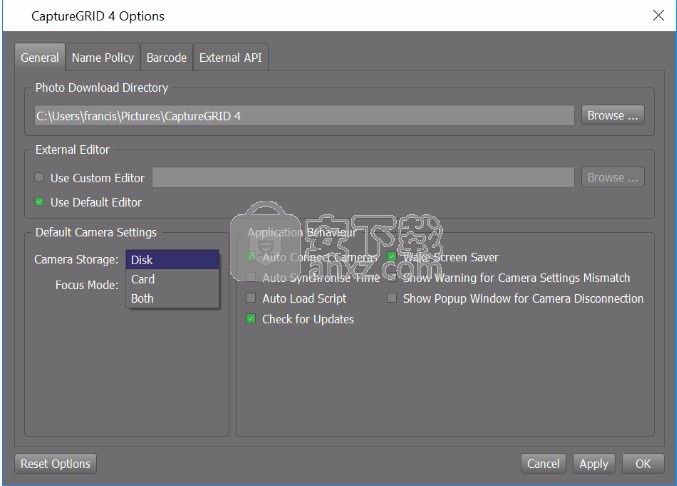This screenshot has height=486, width=677.
Task: Close the CaptureGRID 4 Options dialog
Action: 658,16
